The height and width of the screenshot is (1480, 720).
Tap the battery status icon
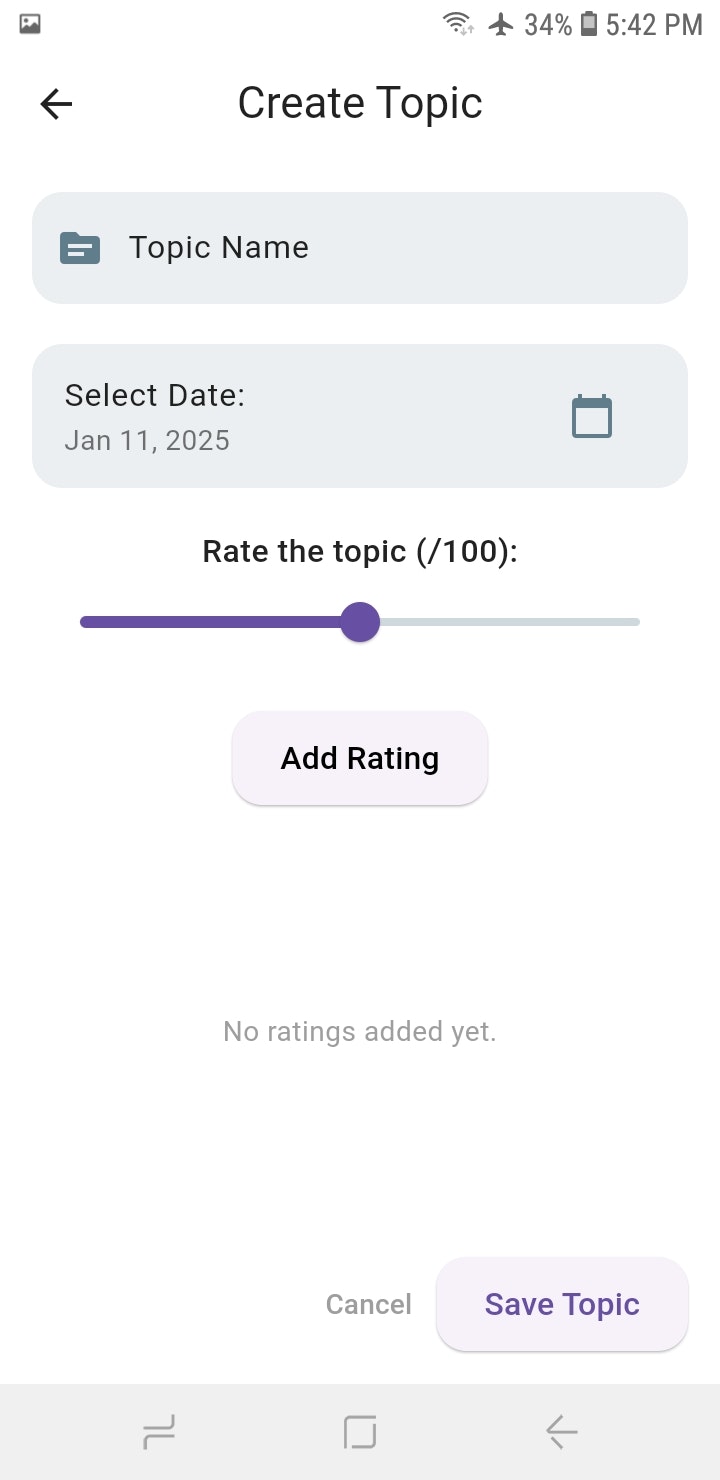[x=589, y=24]
